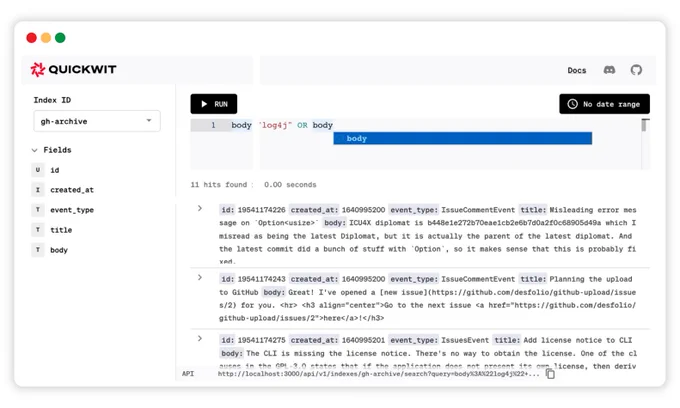Expand result row with id 19541174226
Image resolution: width=680 pixels, height=408 pixels.
pos(200,209)
